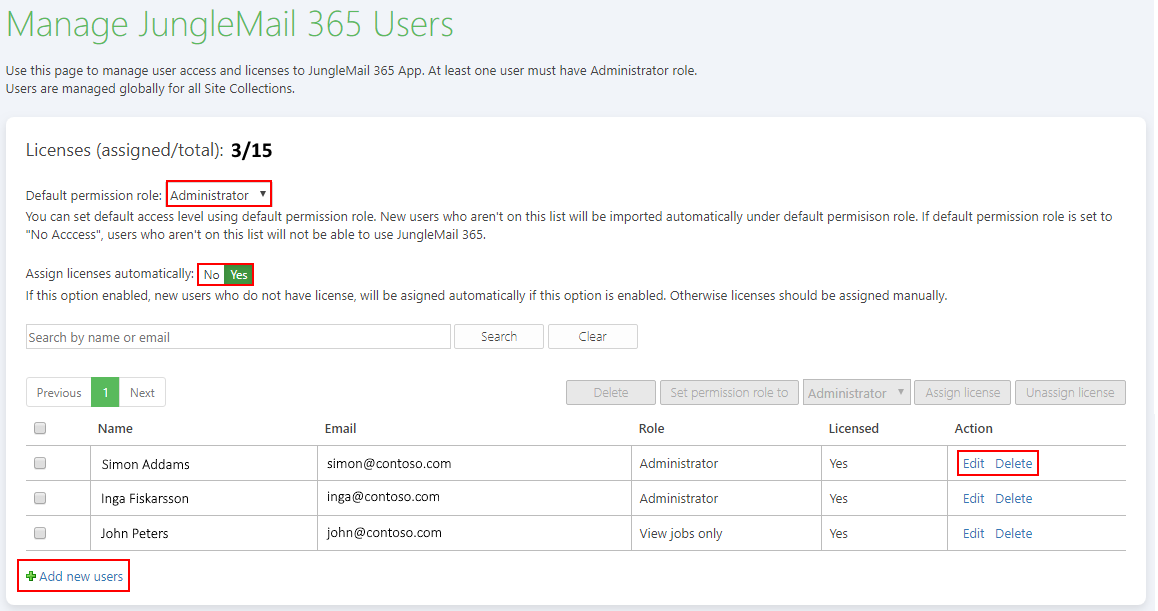Delete the user Inga Fiskarsson
This screenshot has height=611, width=1158.
coord(1014,497)
